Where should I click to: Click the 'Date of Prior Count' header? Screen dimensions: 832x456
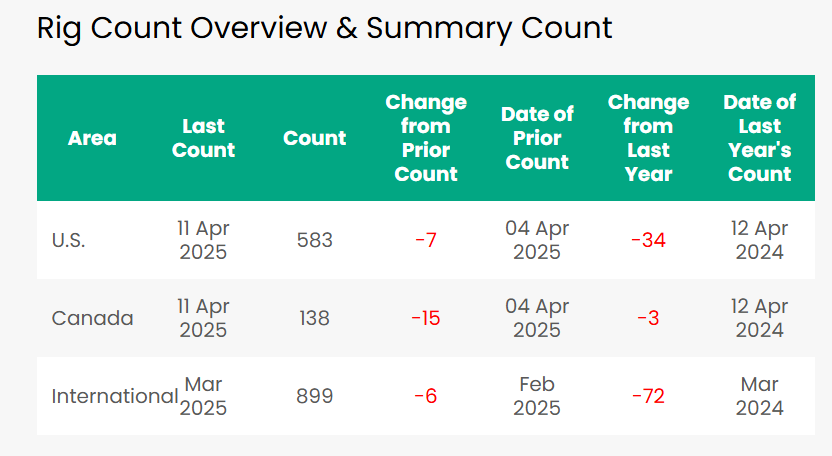[537, 138]
